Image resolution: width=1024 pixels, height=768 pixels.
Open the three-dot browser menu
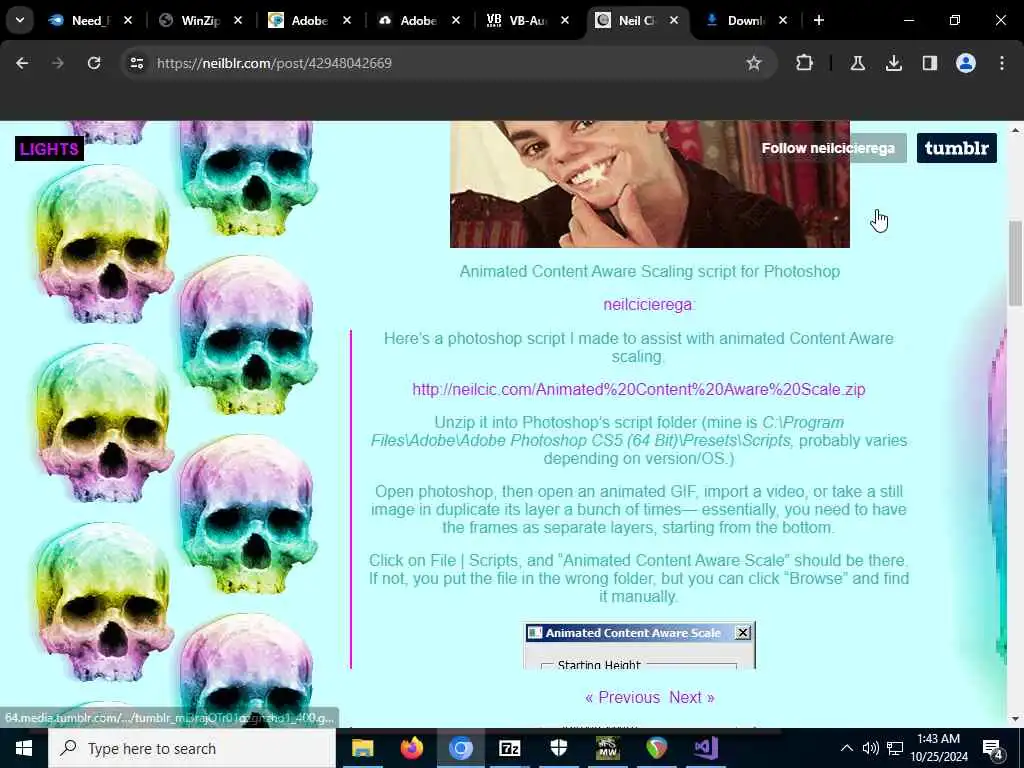[1002, 63]
